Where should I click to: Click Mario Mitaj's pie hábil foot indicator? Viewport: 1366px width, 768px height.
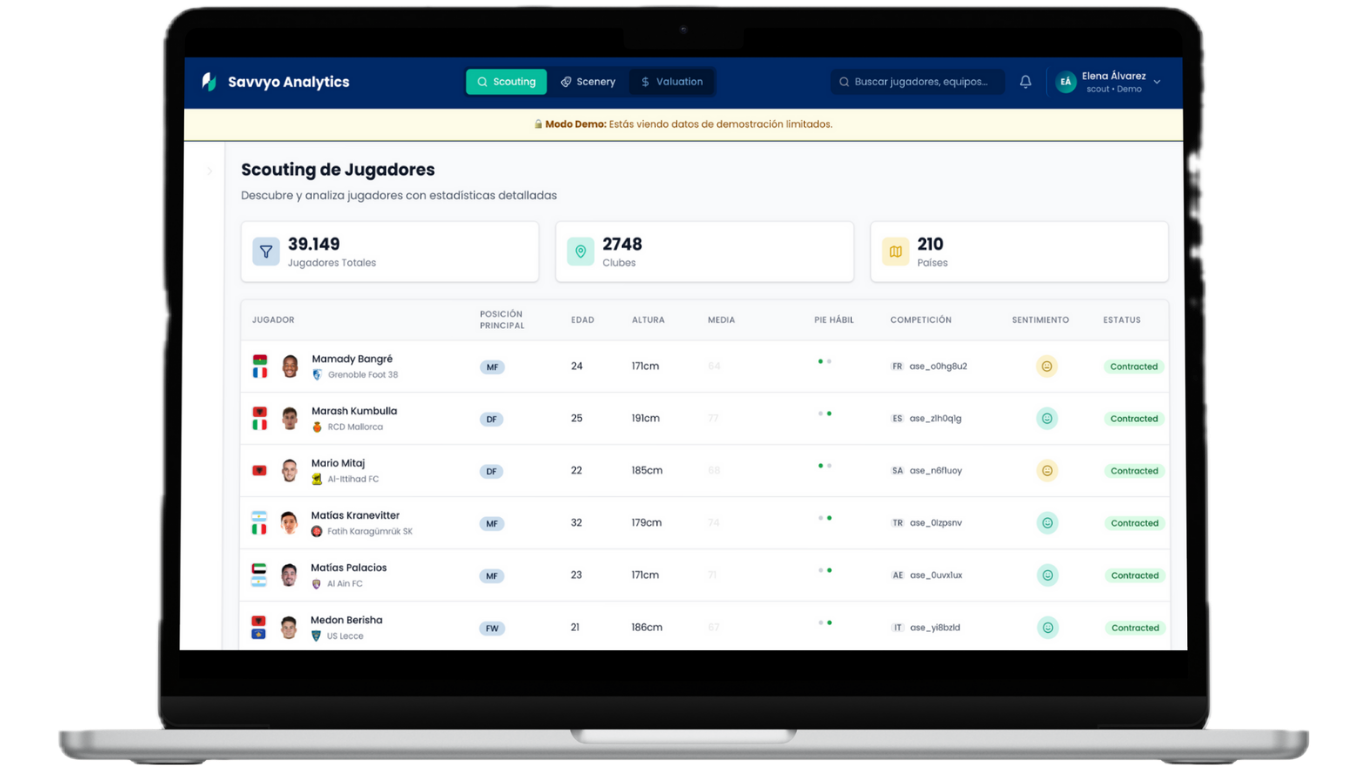[x=825, y=466]
